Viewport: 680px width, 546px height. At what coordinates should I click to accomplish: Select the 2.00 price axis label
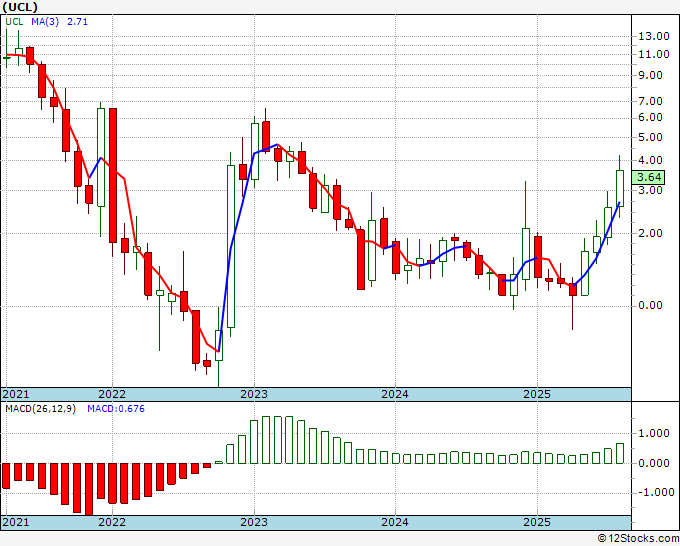(651, 233)
